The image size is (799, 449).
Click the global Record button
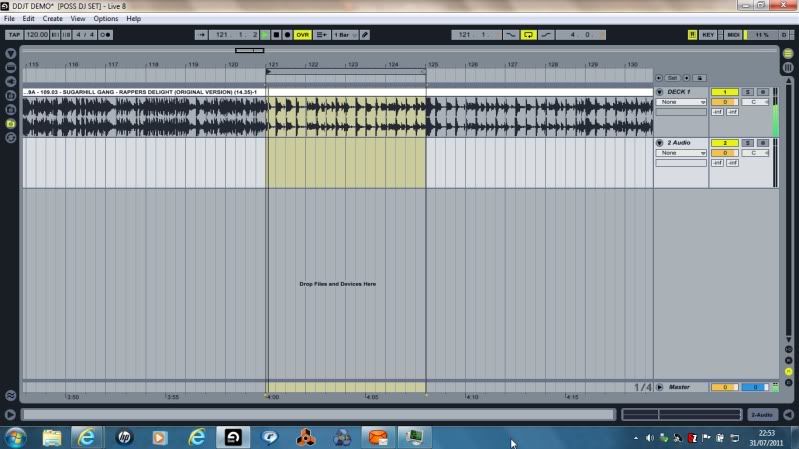[289, 35]
